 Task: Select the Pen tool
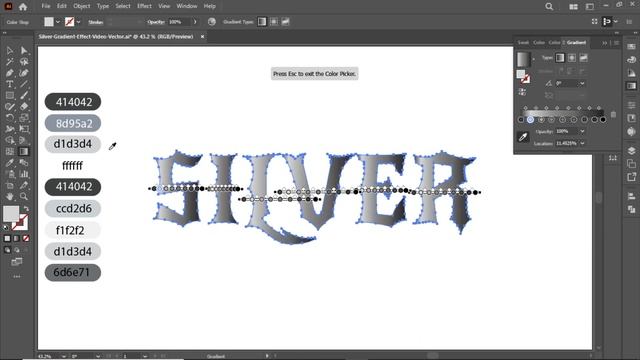pyautogui.click(x=10, y=73)
